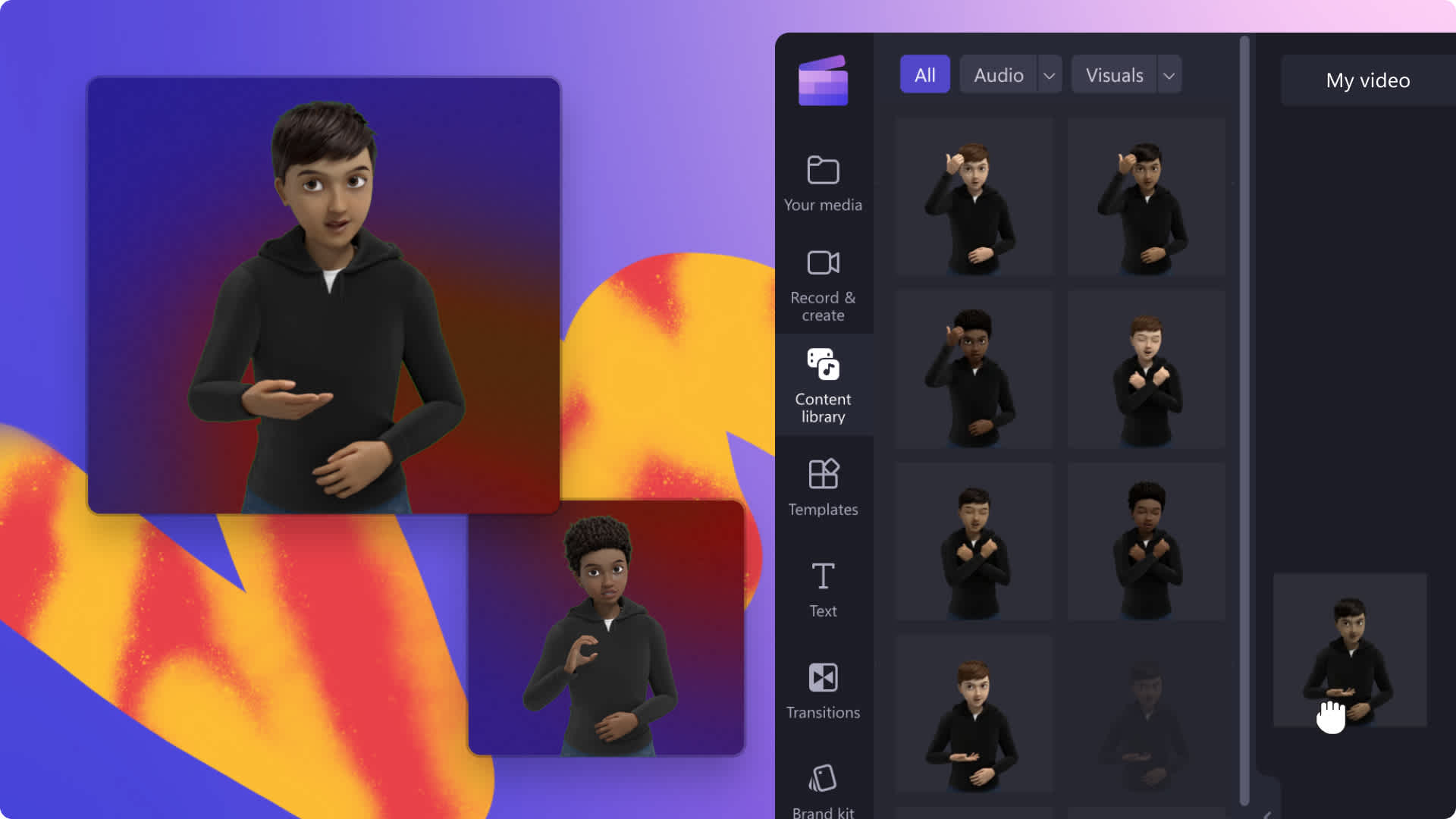
Task: Access the Brand kit panel
Action: [822, 787]
